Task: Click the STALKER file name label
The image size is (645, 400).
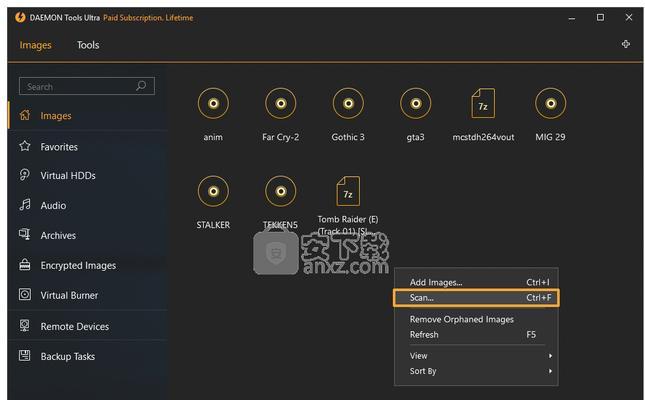Action: [x=213, y=225]
